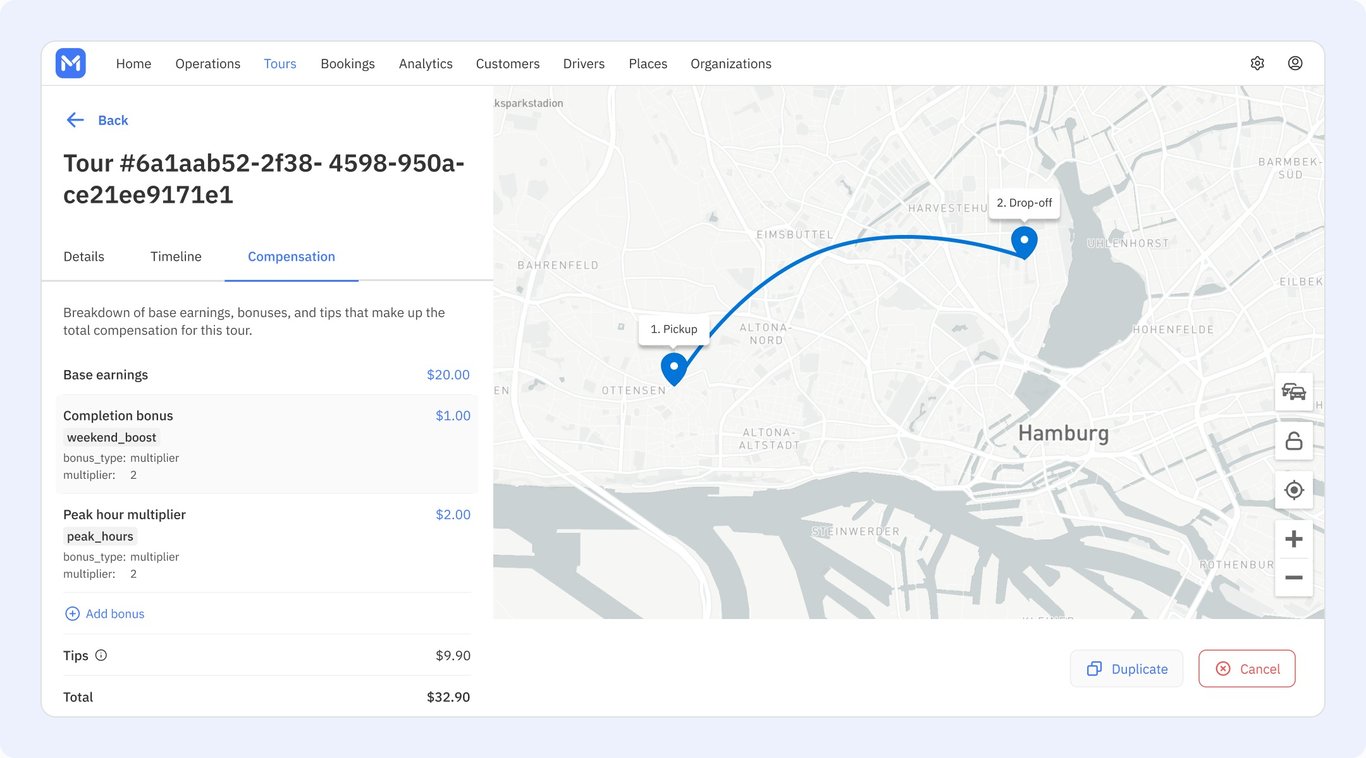Click the peak_hours tag
1366x758 pixels.
point(100,536)
